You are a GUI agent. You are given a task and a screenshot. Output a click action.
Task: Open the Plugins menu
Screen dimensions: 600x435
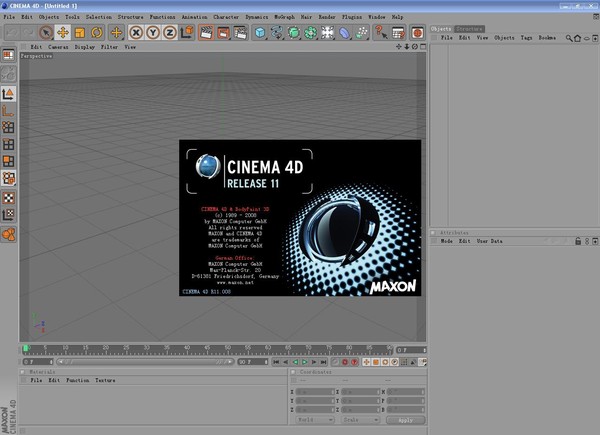(352, 17)
